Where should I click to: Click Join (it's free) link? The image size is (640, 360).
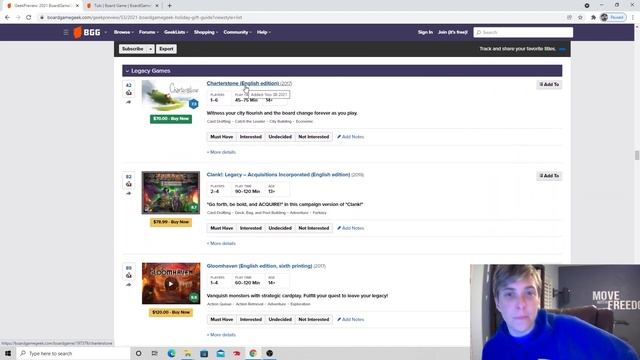pyautogui.click(x=453, y=32)
